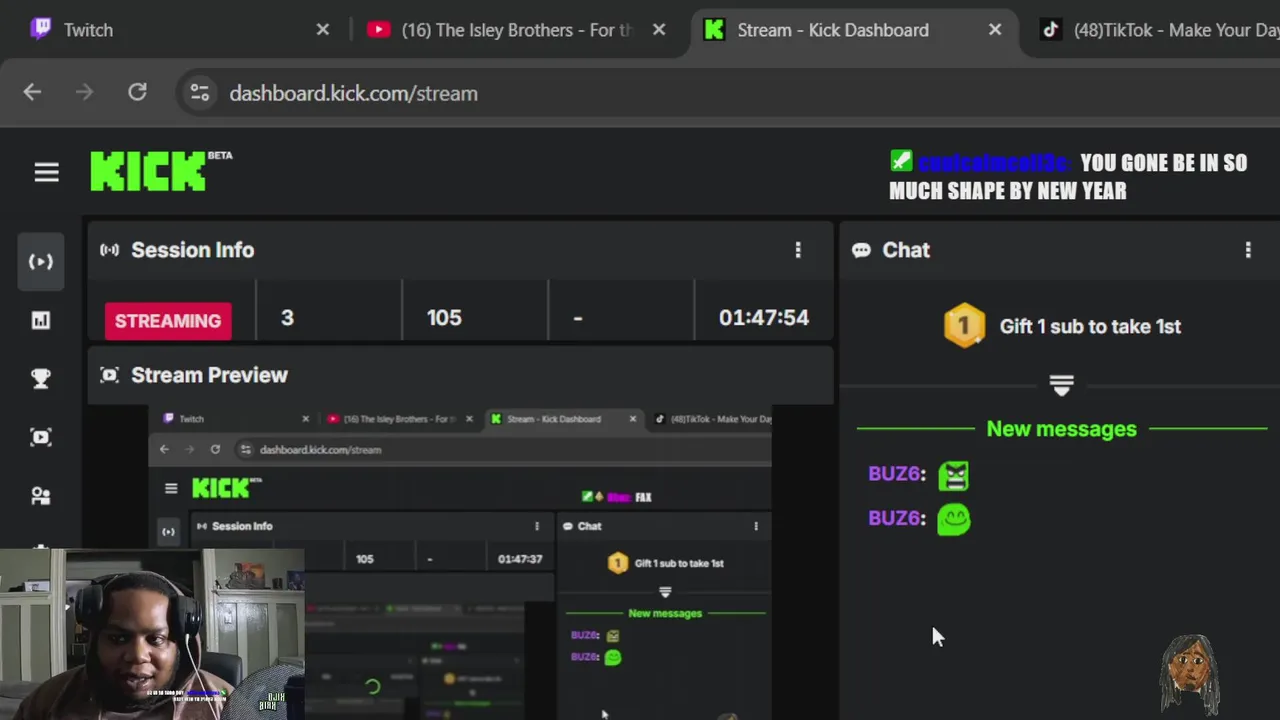Open the trophy achievements sidebar icon
Viewport: 1280px width, 720px height.
[41, 378]
